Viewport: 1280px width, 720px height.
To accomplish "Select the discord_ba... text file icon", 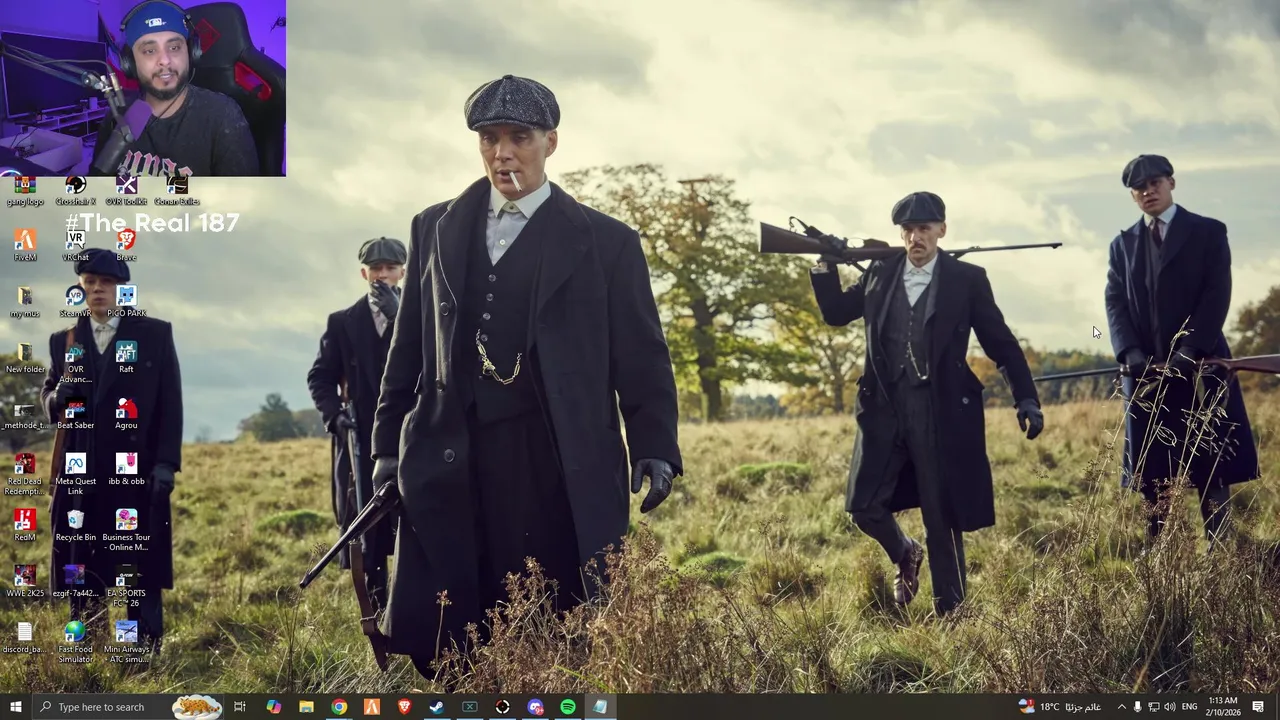I will coord(25,637).
